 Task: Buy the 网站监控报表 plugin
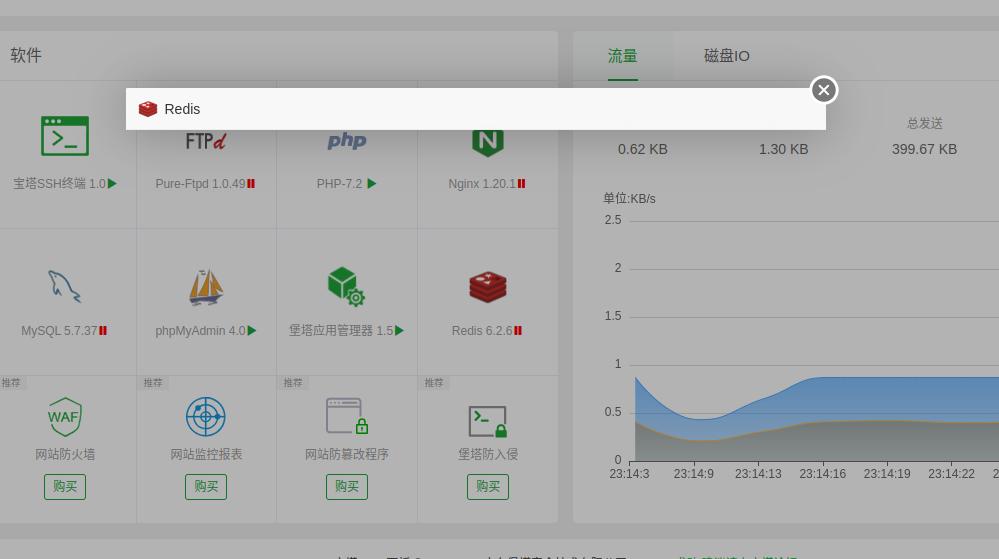[206, 487]
